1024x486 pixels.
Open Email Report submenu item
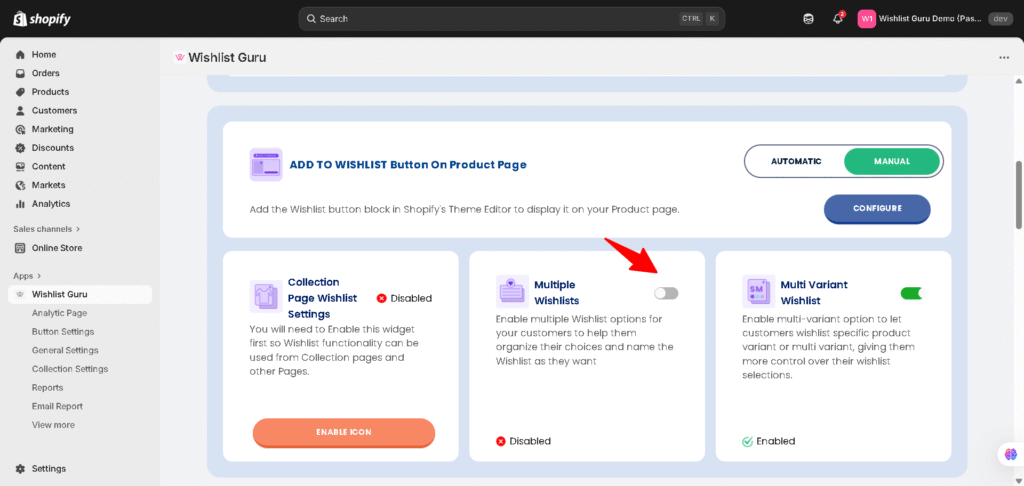click(57, 406)
